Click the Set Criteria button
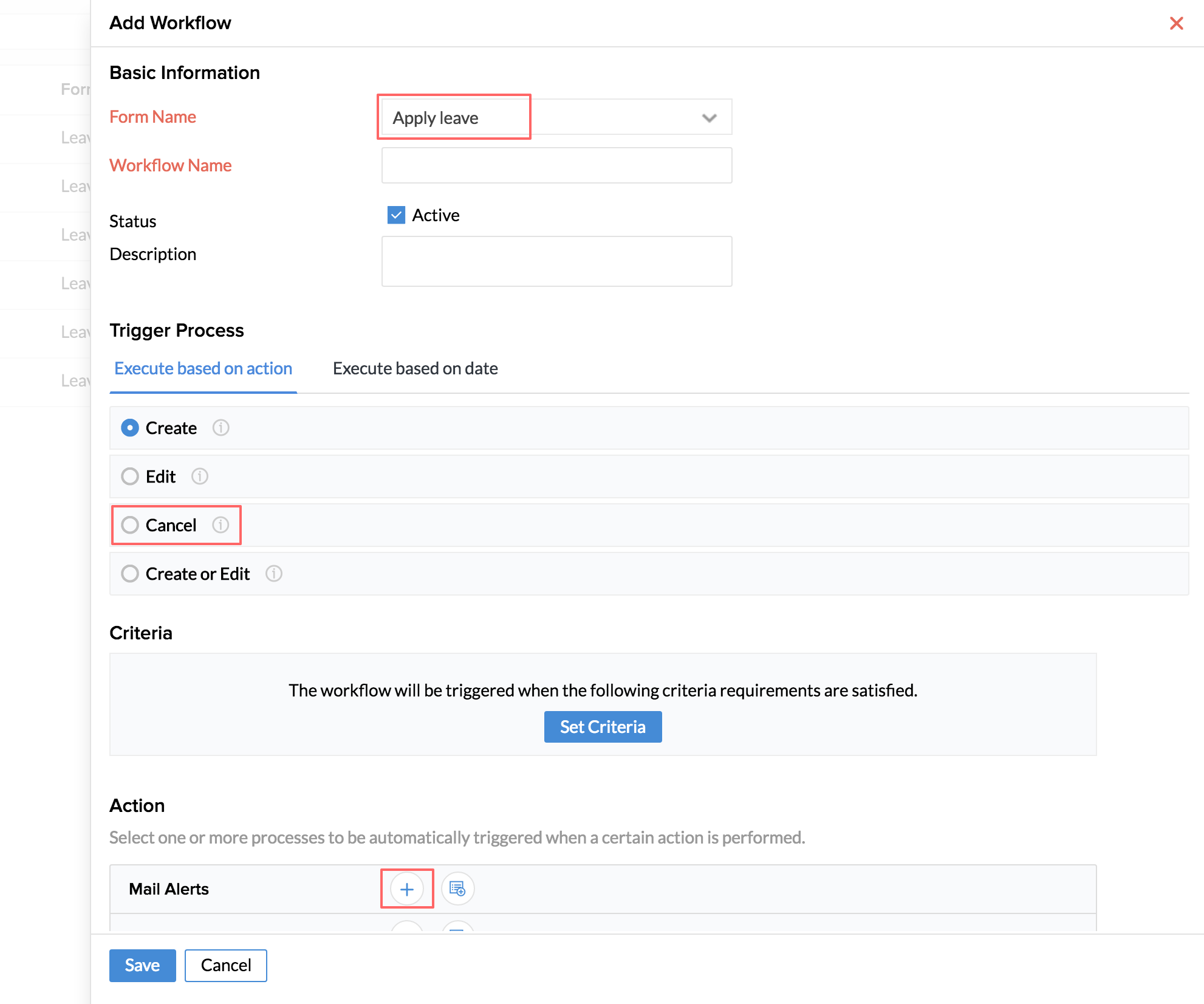The height and width of the screenshot is (1004, 1204). coord(603,727)
